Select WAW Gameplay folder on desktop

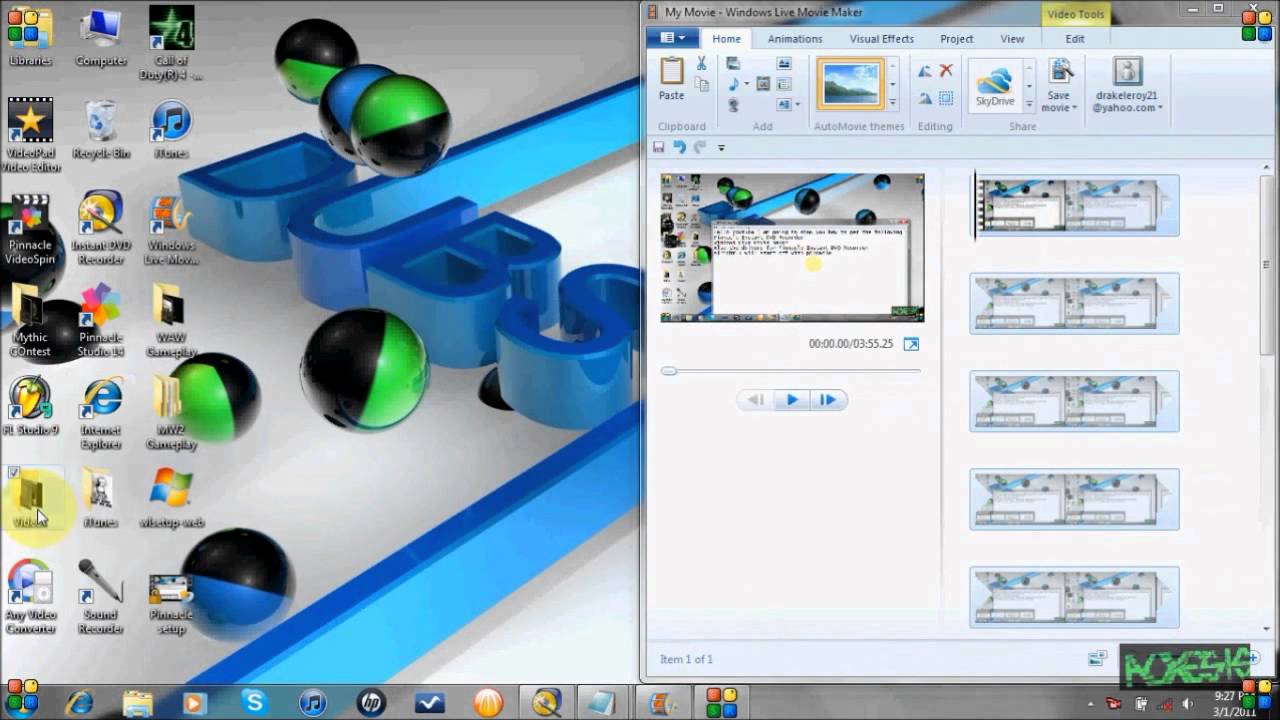(x=171, y=320)
